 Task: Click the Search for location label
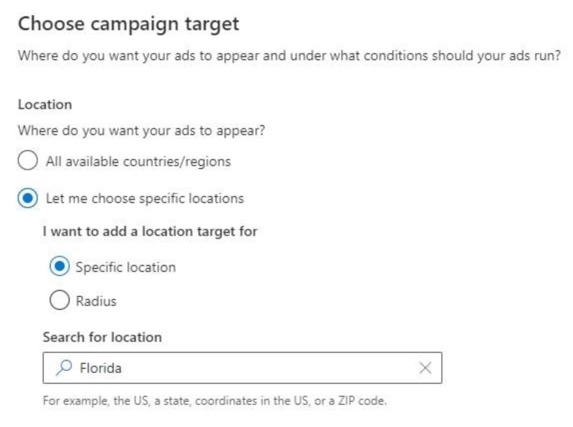[x=102, y=337]
